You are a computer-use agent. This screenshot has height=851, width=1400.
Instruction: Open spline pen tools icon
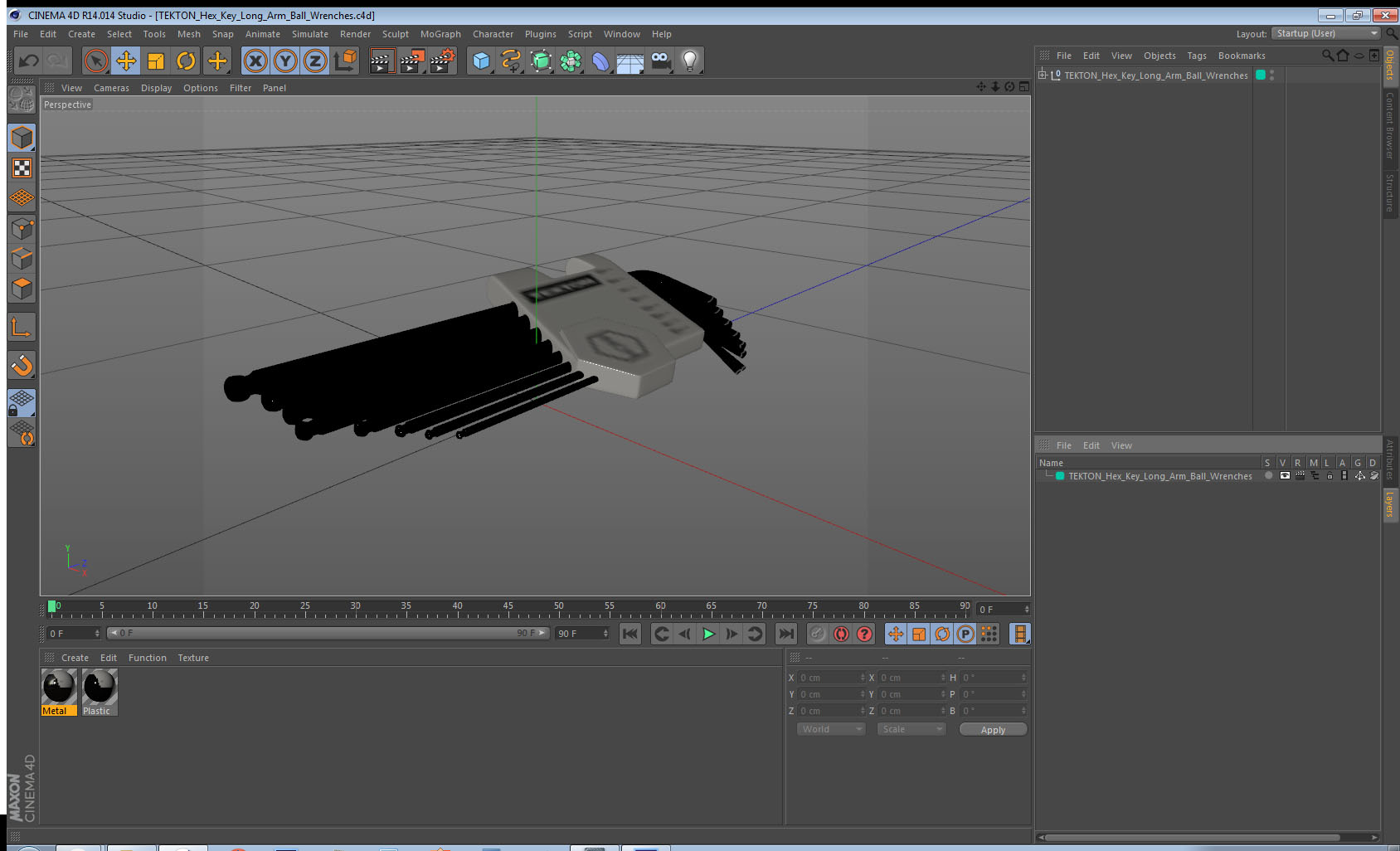(x=511, y=61)
